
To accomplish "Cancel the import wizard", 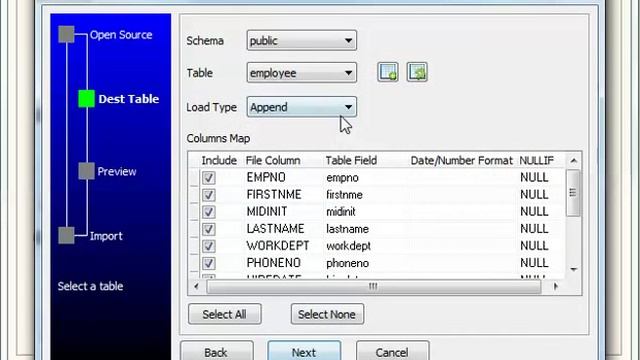I will [392, 352].
